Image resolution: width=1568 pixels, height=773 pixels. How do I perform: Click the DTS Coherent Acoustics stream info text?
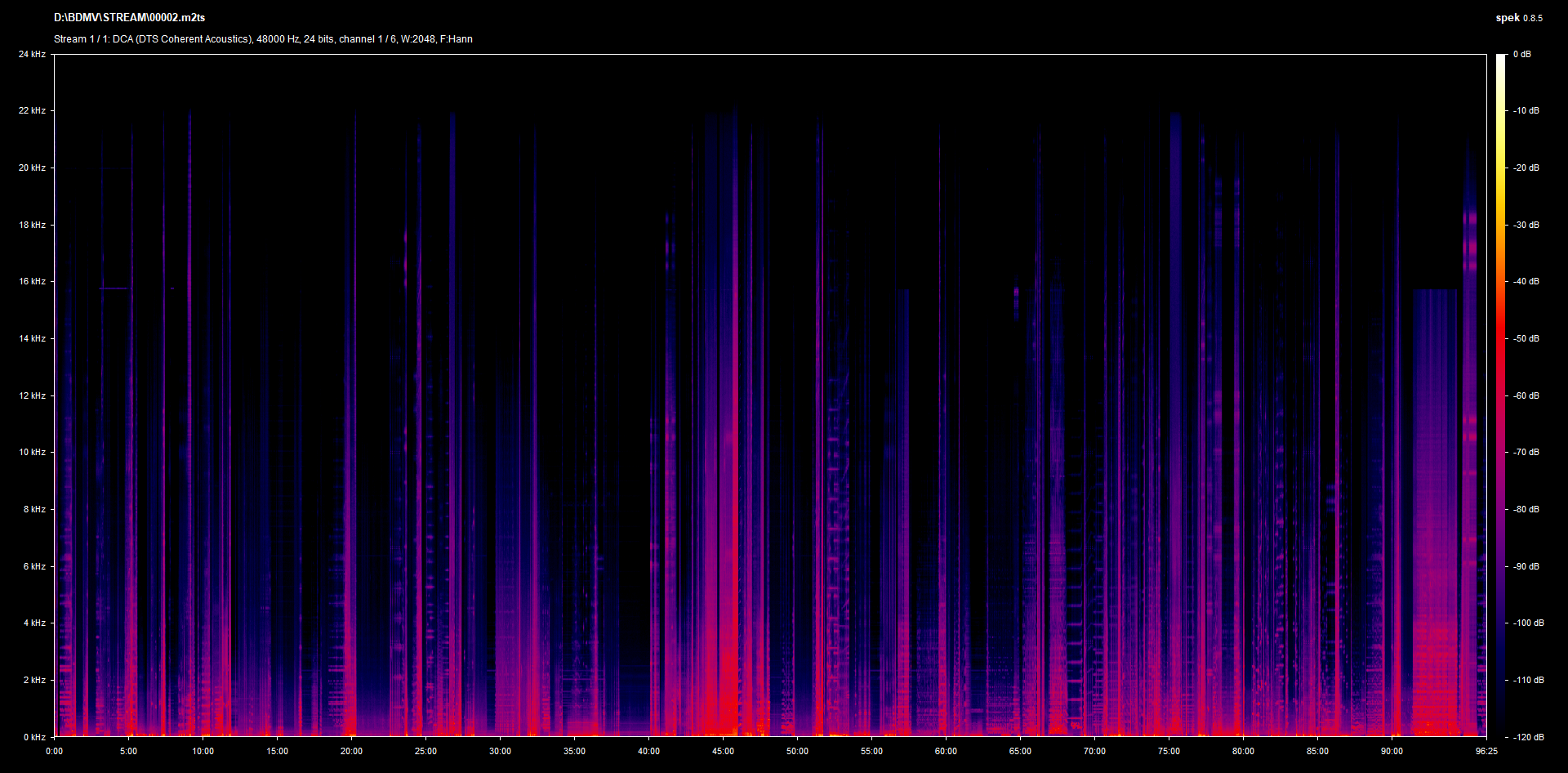(263, 39)
